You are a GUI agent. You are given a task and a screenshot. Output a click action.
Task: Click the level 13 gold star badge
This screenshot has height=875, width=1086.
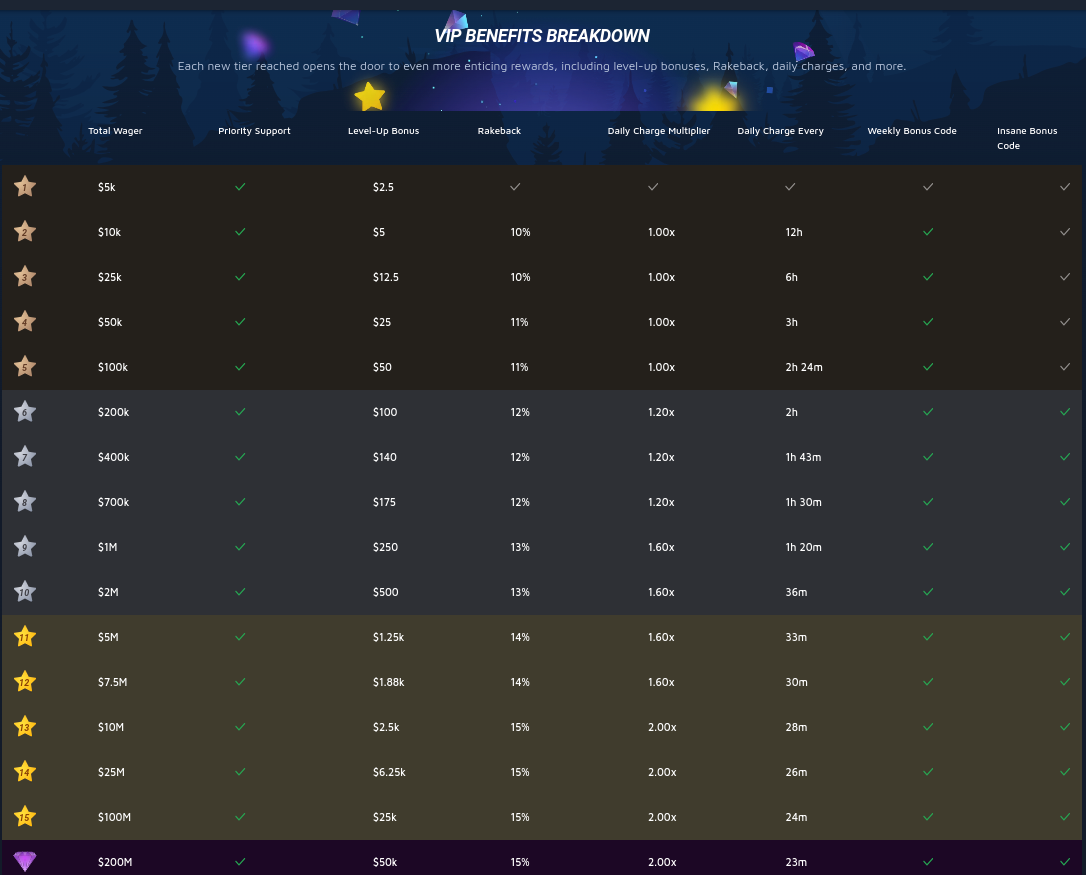25,726
